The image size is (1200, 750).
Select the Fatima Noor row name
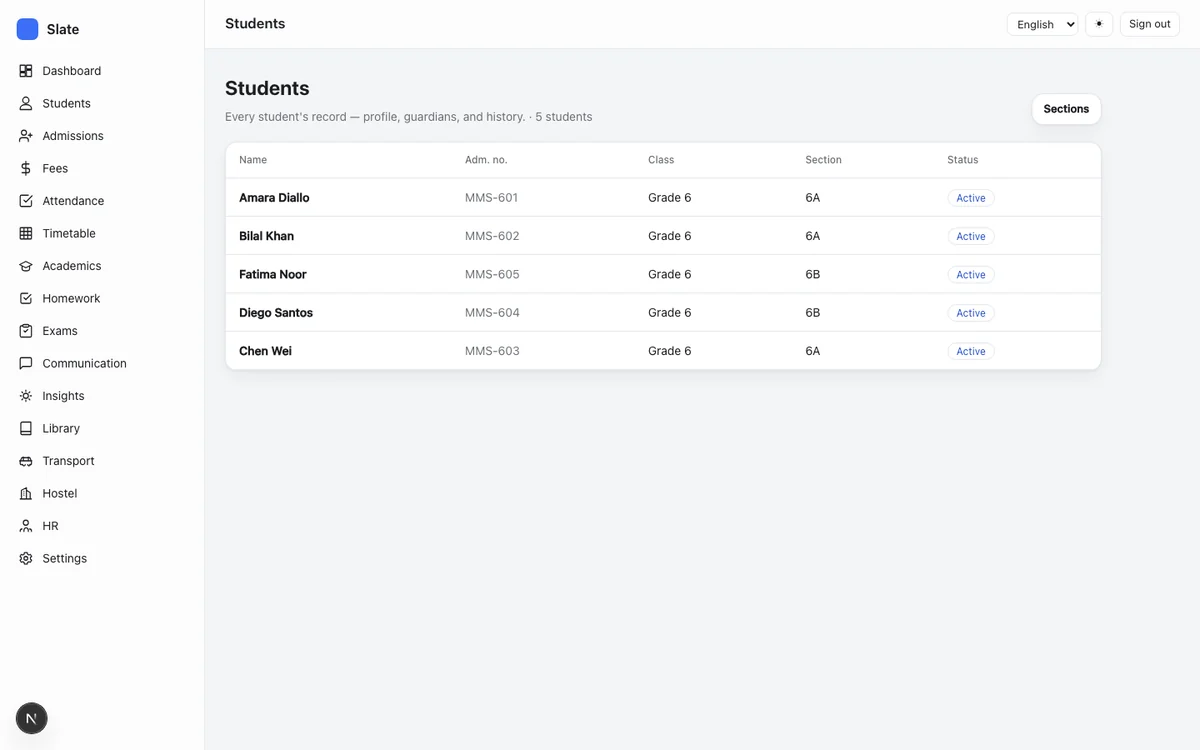click(273, 274)
